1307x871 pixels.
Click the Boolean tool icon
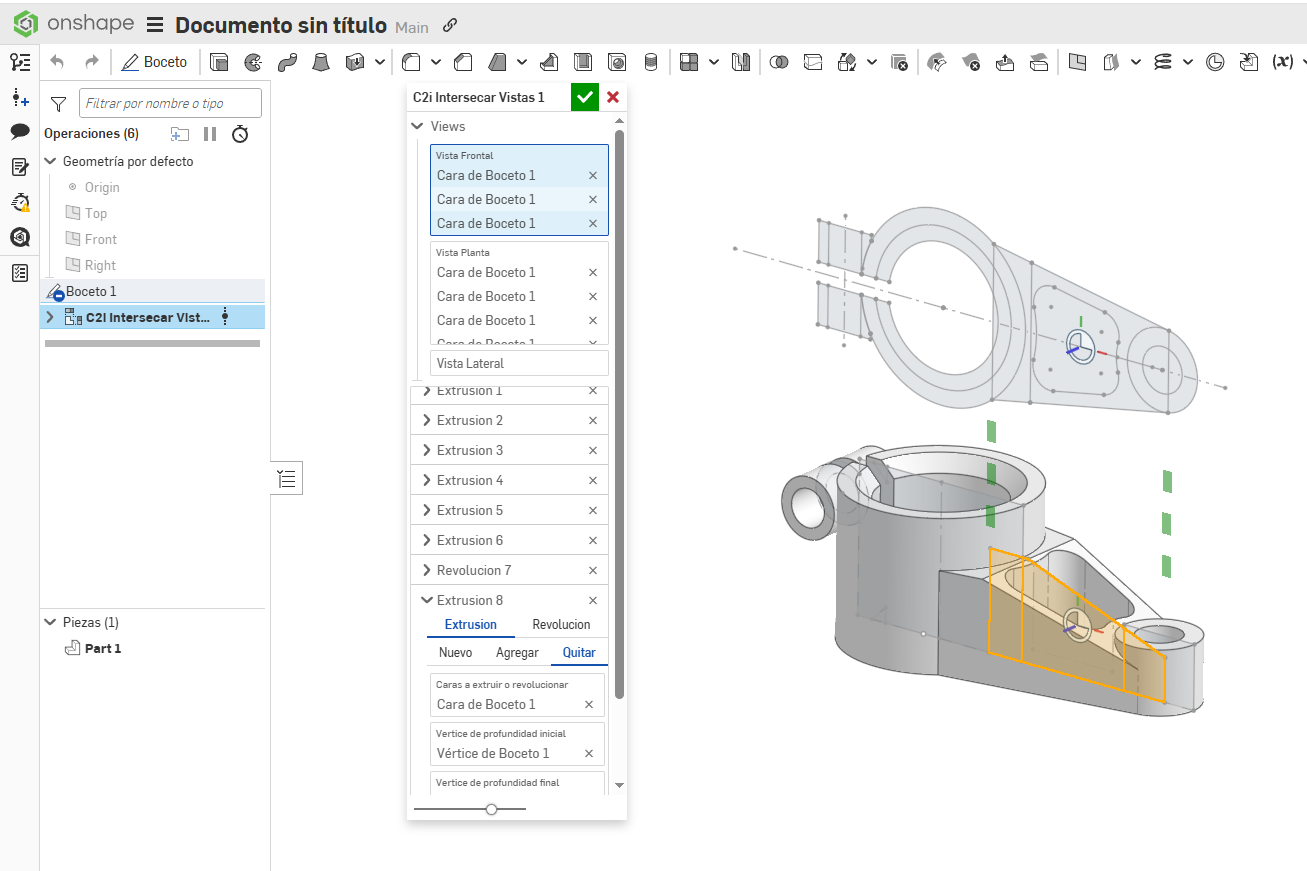779,62
